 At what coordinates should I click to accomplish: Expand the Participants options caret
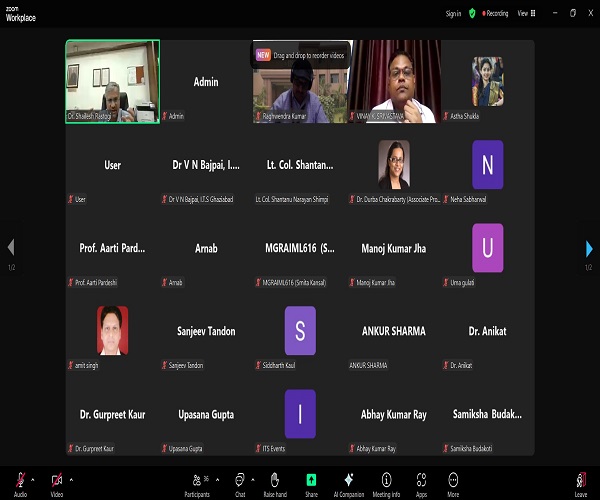click(x=217, y=479)
